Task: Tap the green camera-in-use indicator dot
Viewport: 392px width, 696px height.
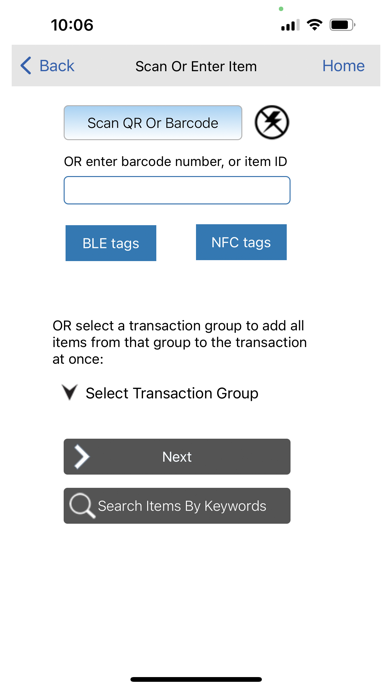Action: pos(281,9)
